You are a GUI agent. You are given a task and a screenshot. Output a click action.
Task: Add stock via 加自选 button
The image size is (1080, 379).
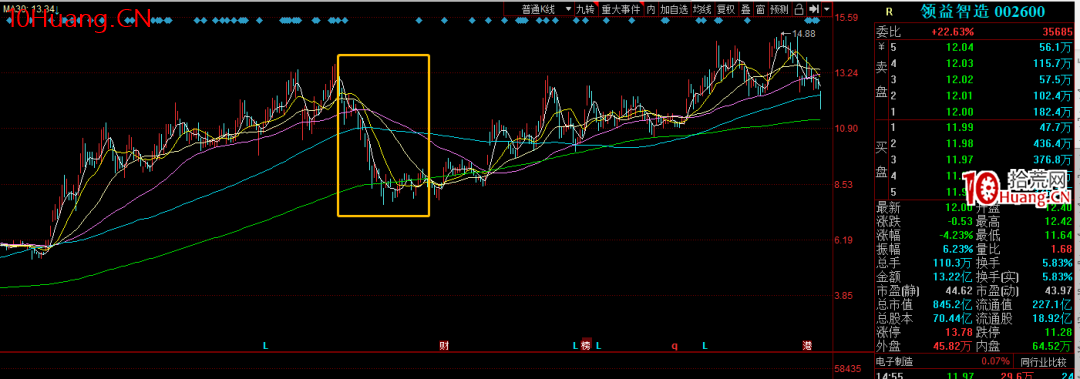[674, 9]
